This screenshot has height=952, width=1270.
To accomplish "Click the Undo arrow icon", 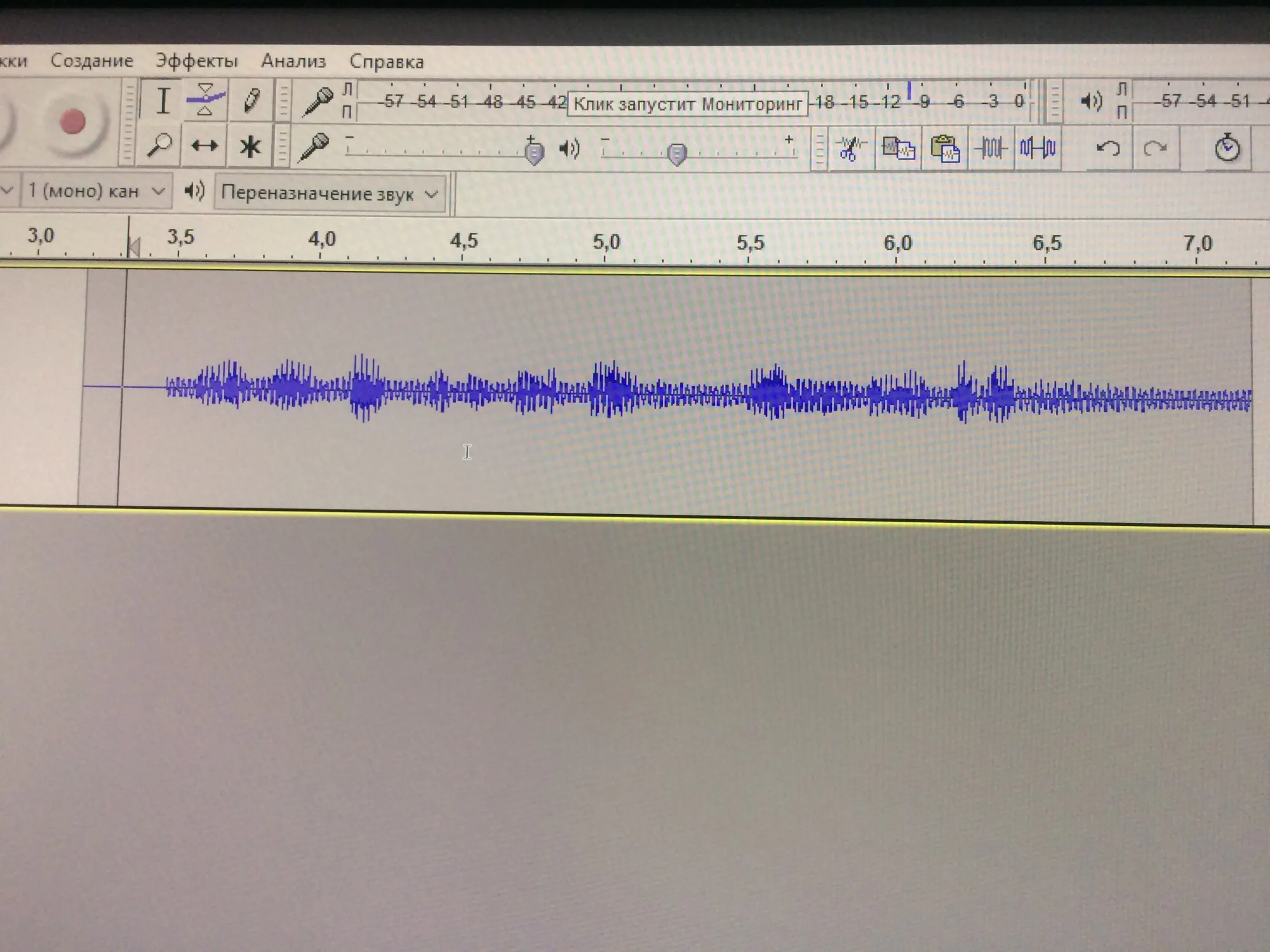I will (x=1109, y=149).
